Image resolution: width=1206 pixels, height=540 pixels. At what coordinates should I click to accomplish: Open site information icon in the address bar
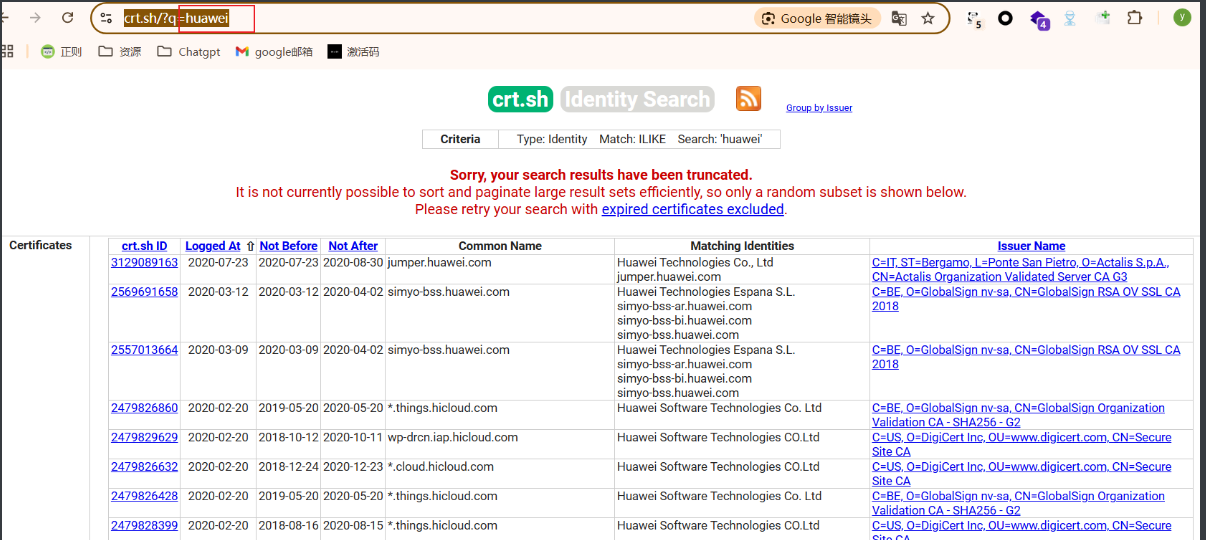pos(106,18)
